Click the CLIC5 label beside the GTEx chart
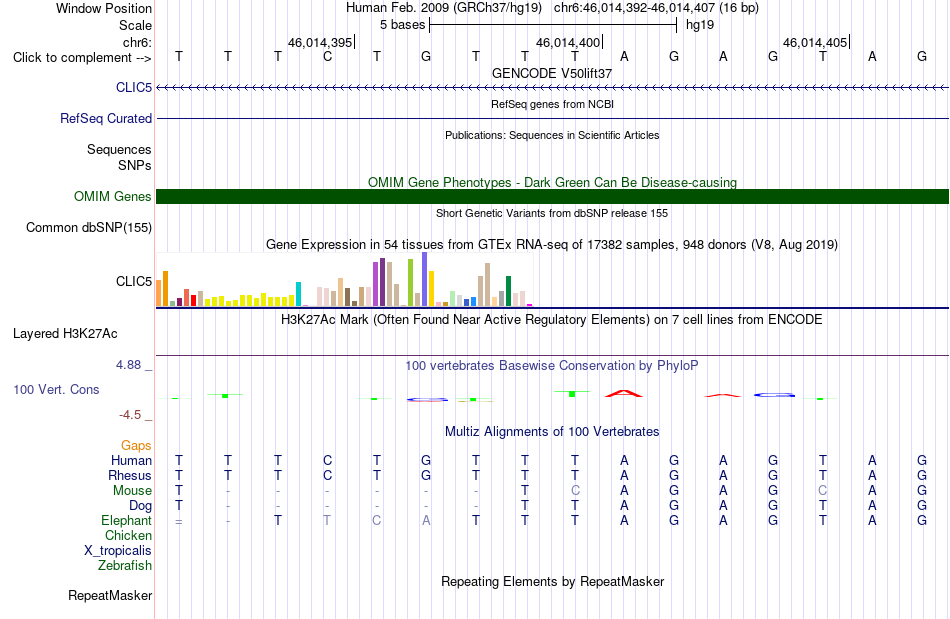Screen dimensions: 950x619 [134, 281]
